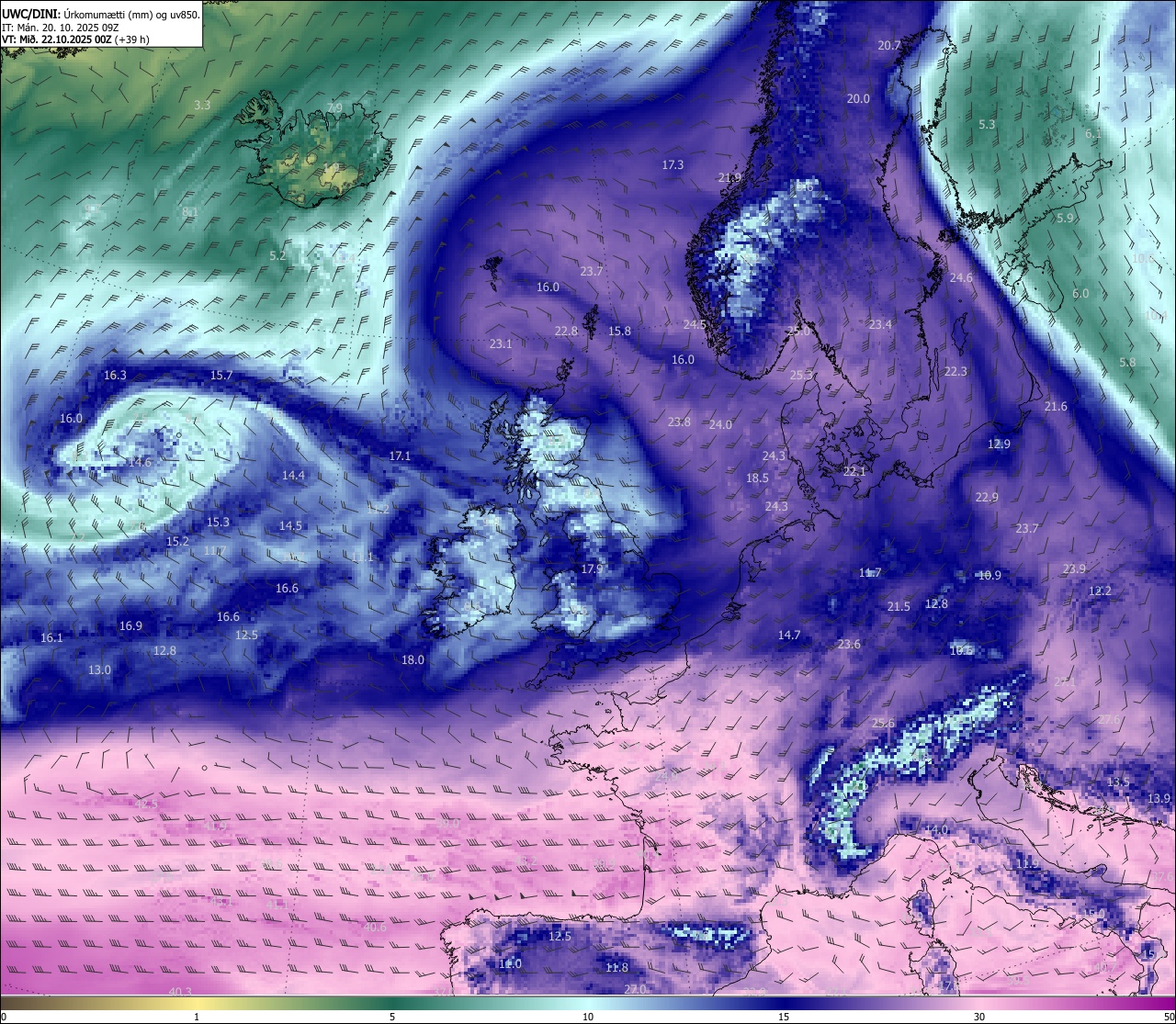Click the 15.3 value on the map
The image size is (1176, 1024).
(x=218, y=522)
